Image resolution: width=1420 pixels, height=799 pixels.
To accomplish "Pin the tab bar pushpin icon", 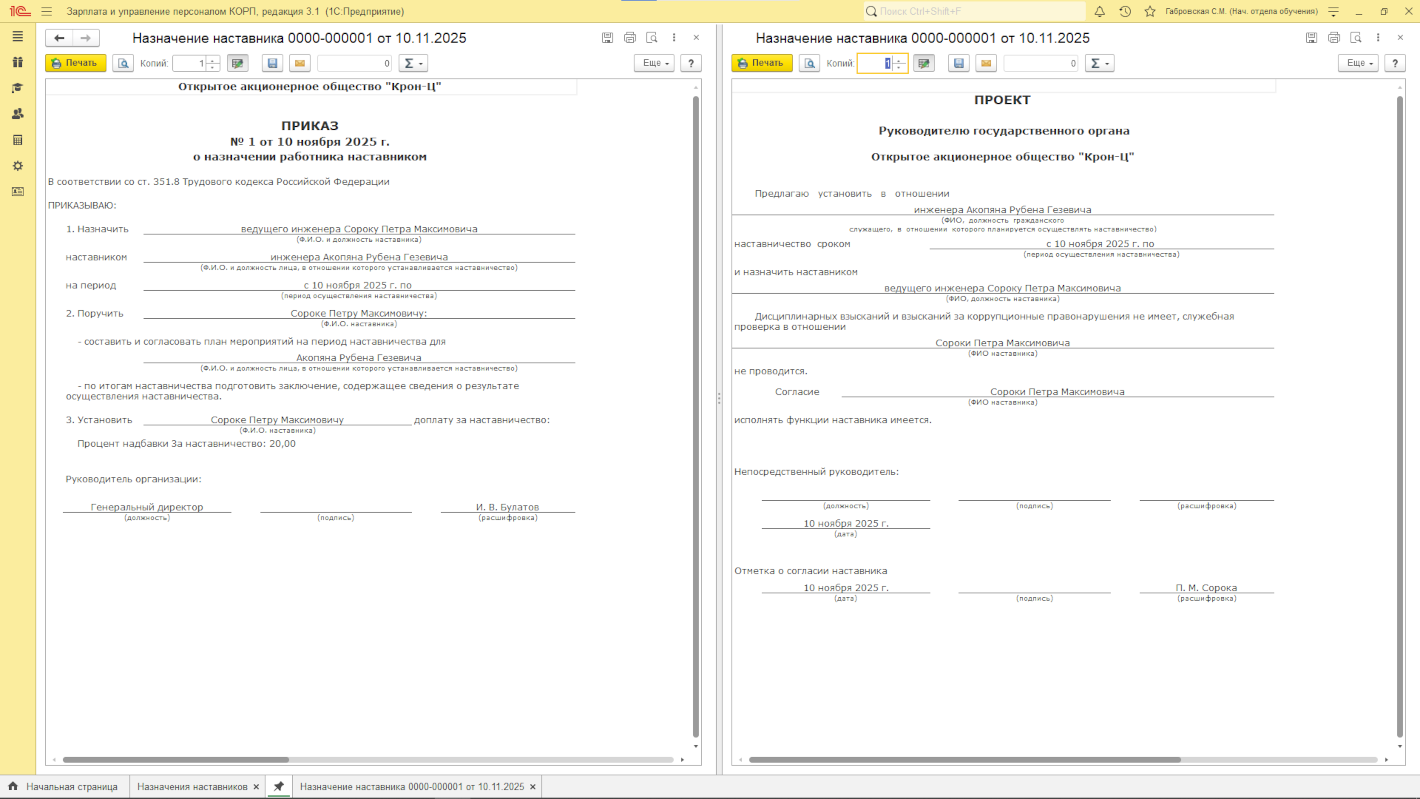I will pyautogui.click(x=279, y=787).
